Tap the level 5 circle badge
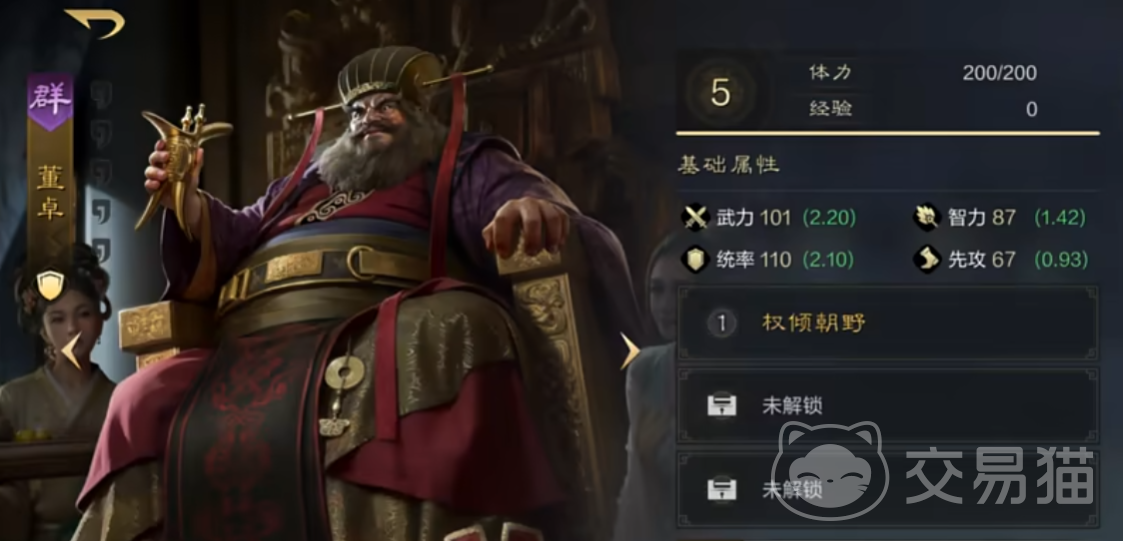This screenshot has width=1123, height=541. click(720, 93)
